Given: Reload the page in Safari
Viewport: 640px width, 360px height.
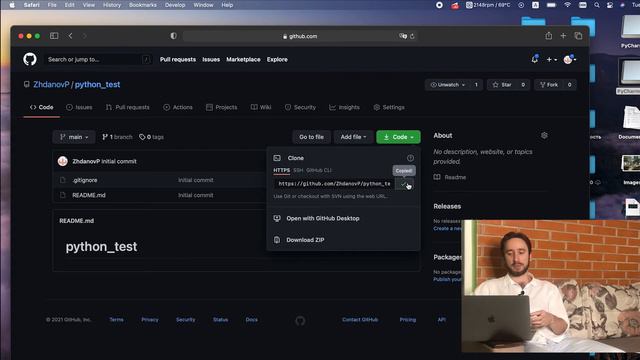Looking at the screenshot, I should (412, 36).
